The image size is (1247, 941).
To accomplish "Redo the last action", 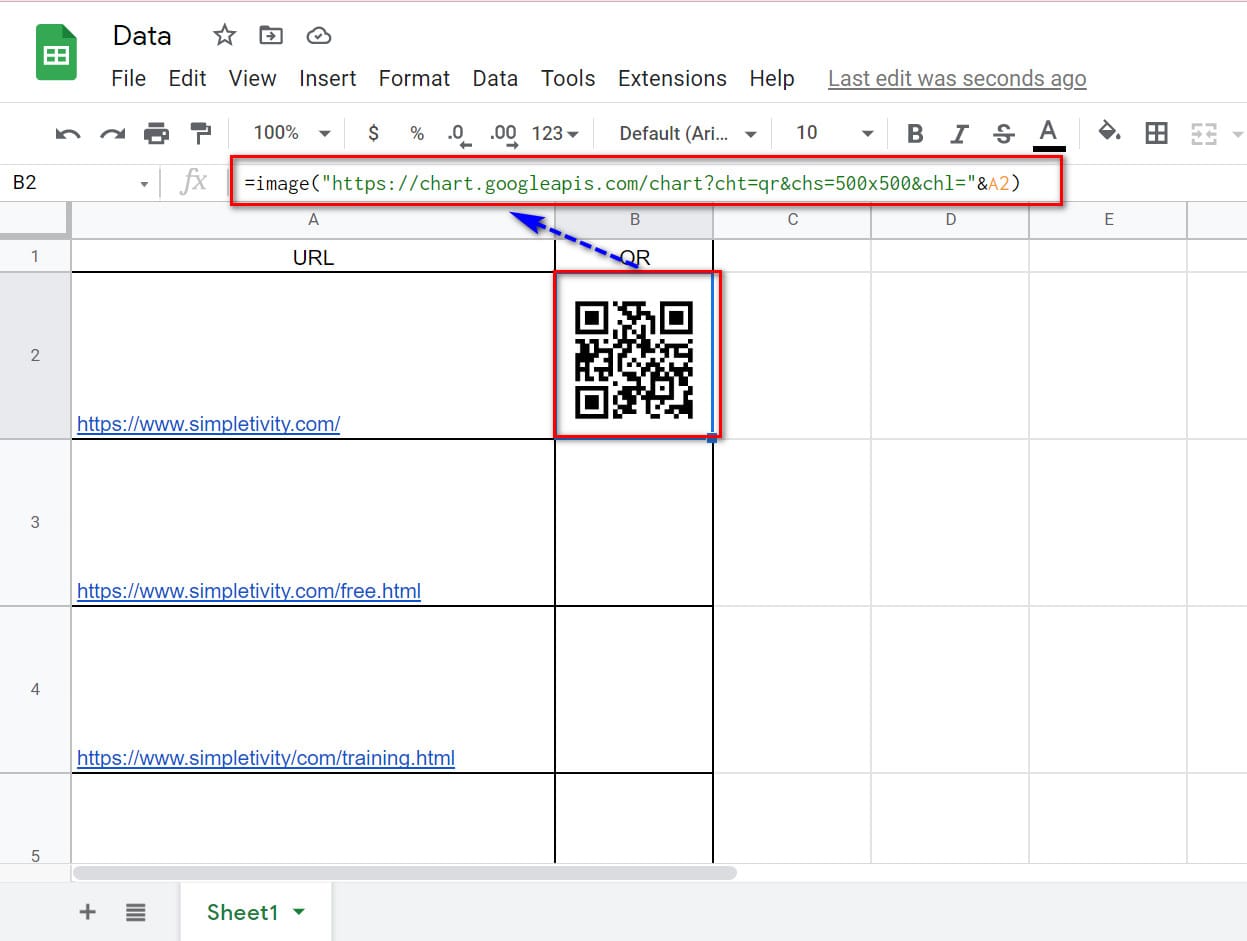I will click(x=112, y=133).
